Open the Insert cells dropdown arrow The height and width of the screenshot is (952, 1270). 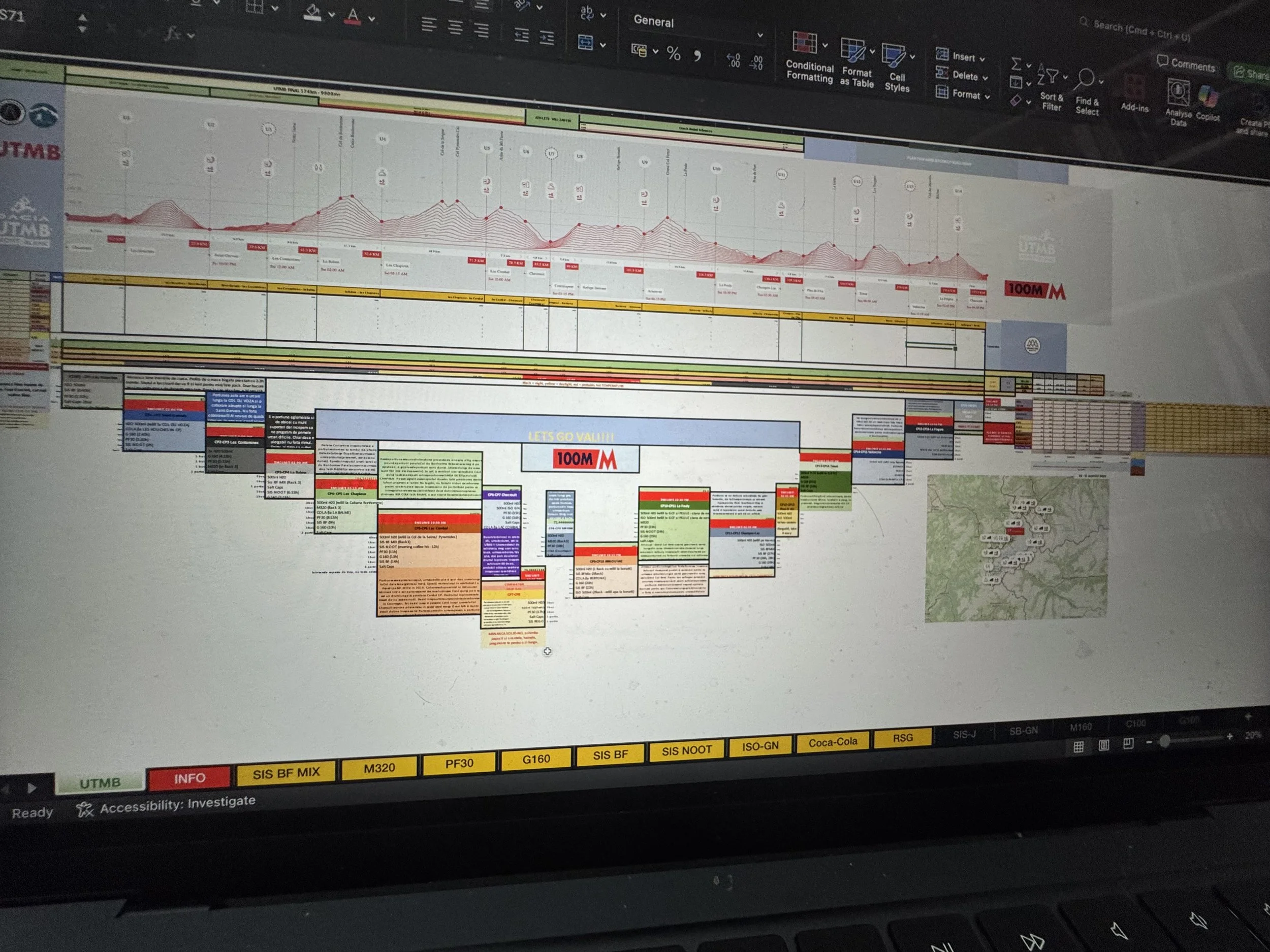tap(982, 59)
